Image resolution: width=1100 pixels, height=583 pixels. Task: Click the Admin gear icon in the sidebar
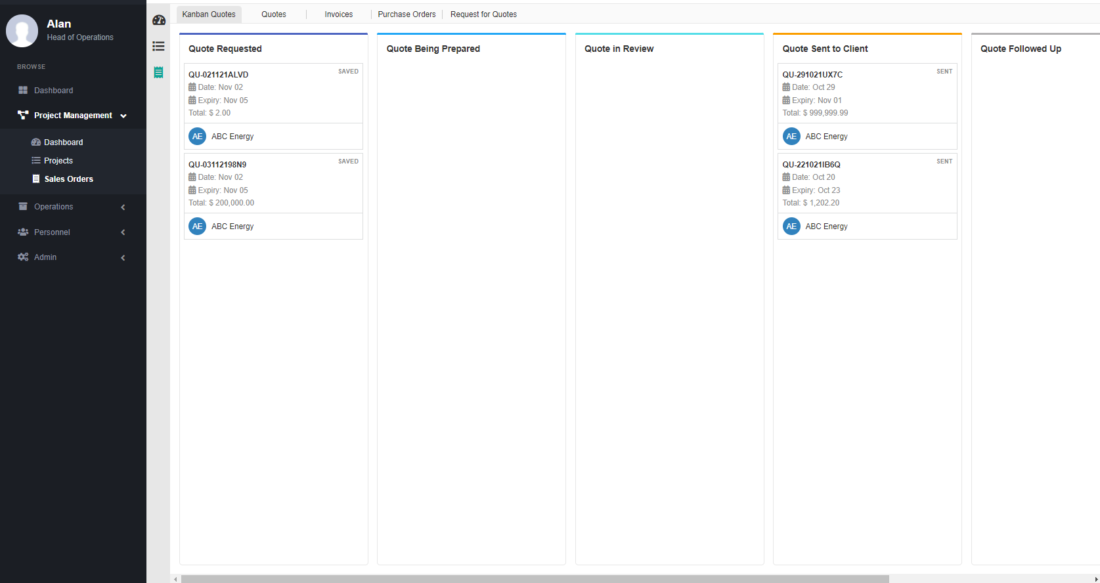22,257
